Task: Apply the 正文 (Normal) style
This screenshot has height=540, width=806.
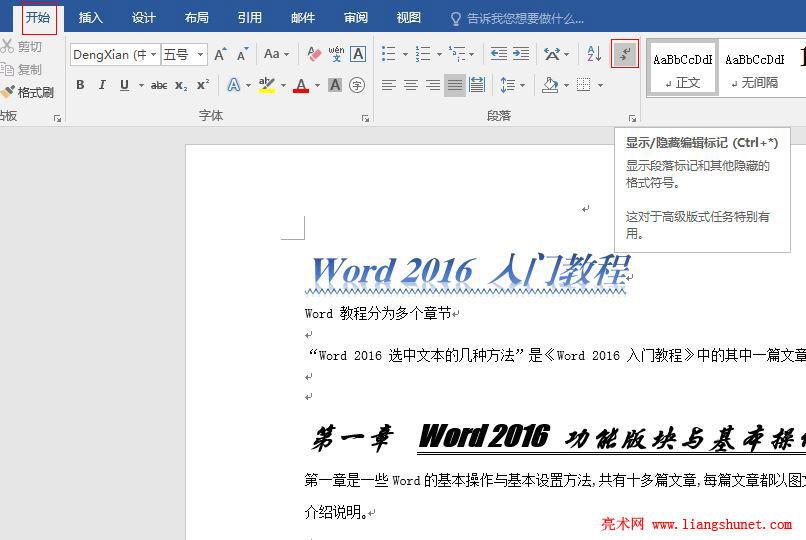Action: click(683, 68)
